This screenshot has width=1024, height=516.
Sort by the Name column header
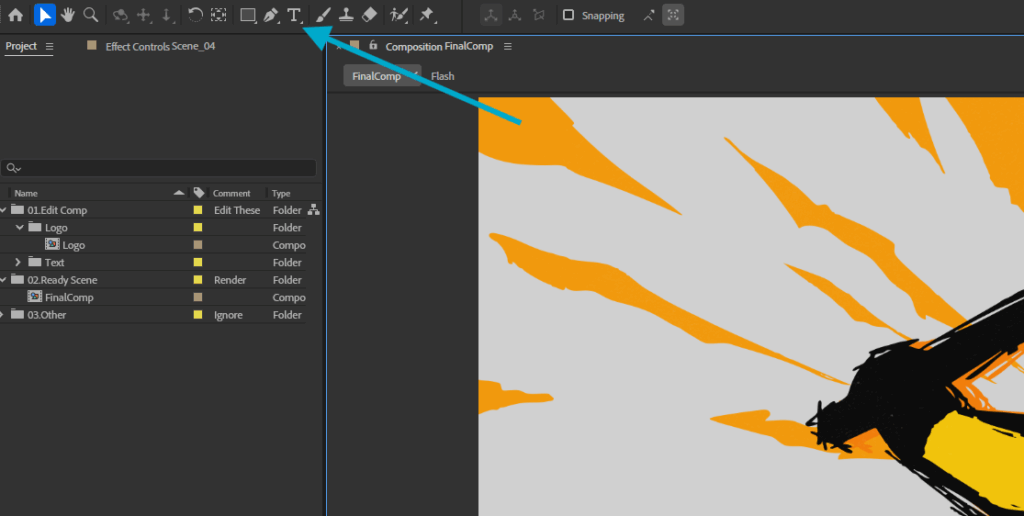click(26, 193)
